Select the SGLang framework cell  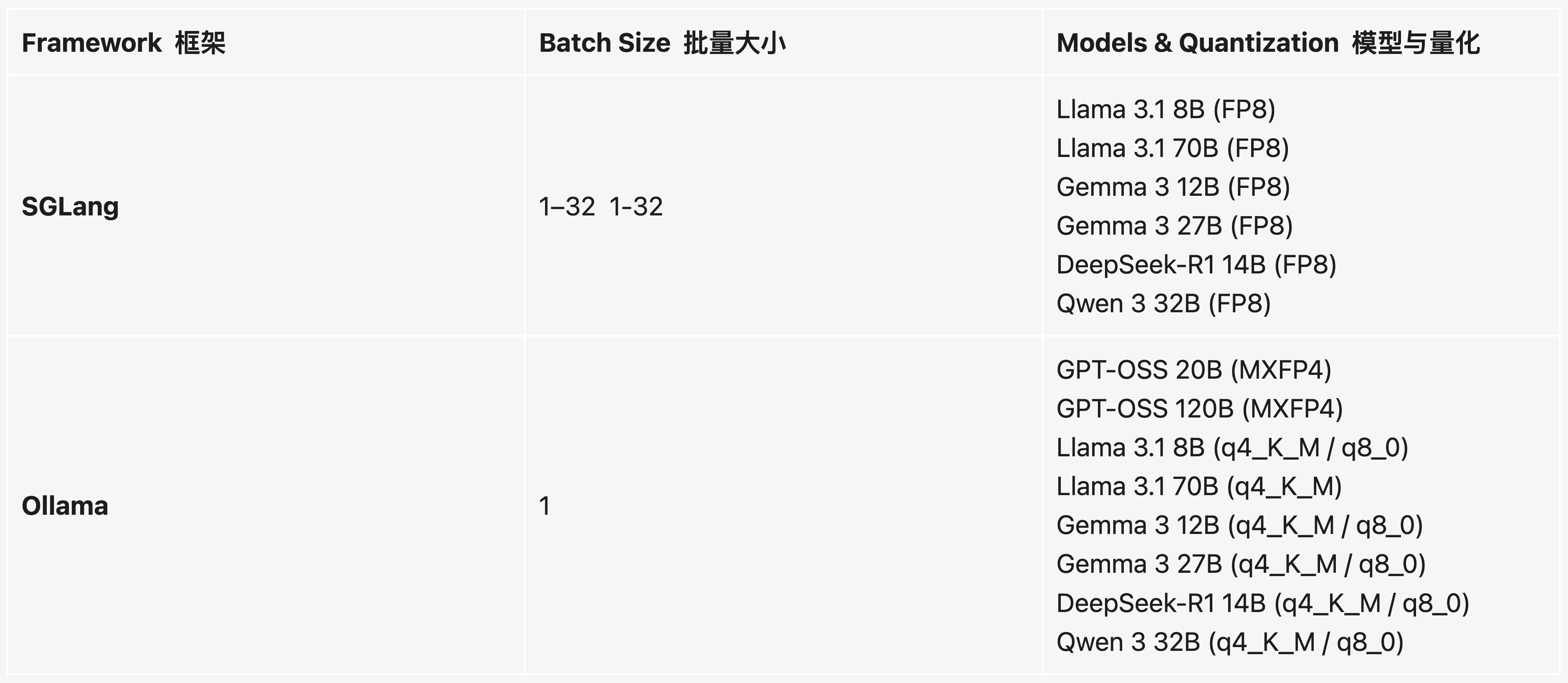tap(71, 206)
